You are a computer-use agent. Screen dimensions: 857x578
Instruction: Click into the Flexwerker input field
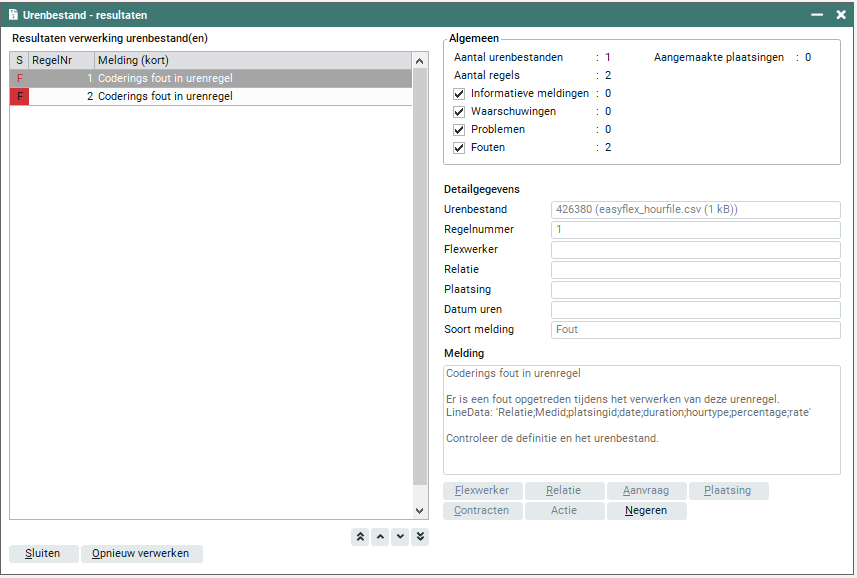click(x=695, y=250)
